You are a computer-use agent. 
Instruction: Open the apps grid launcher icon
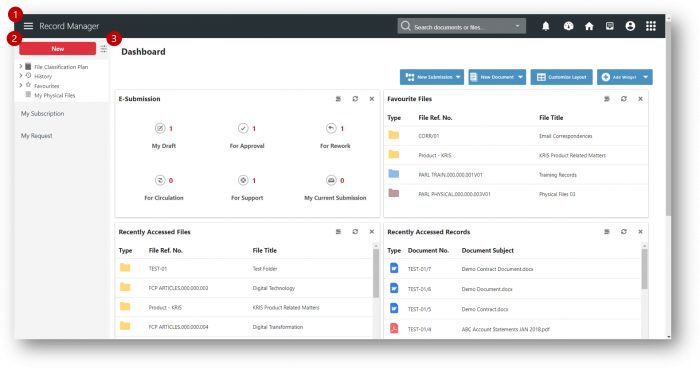pyautogui.click(x=651, y=26)
